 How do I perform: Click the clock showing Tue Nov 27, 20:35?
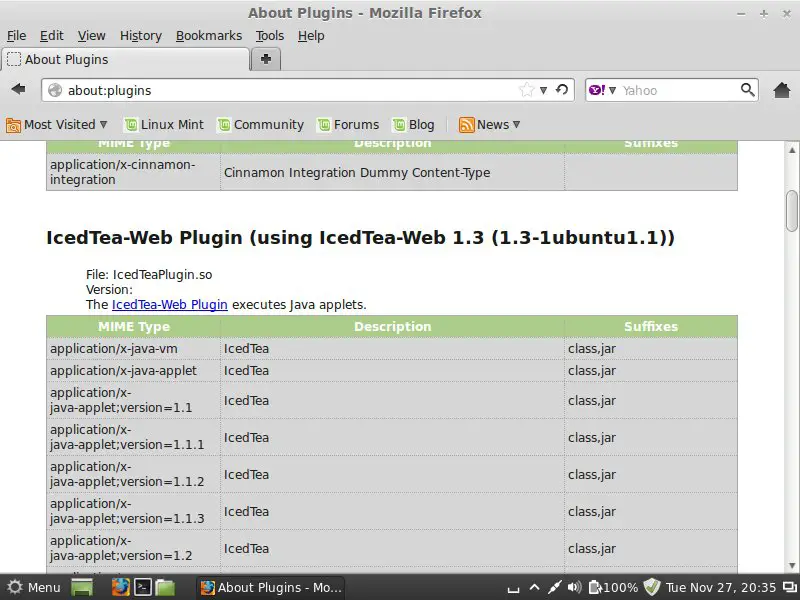(x=720, y=587)
